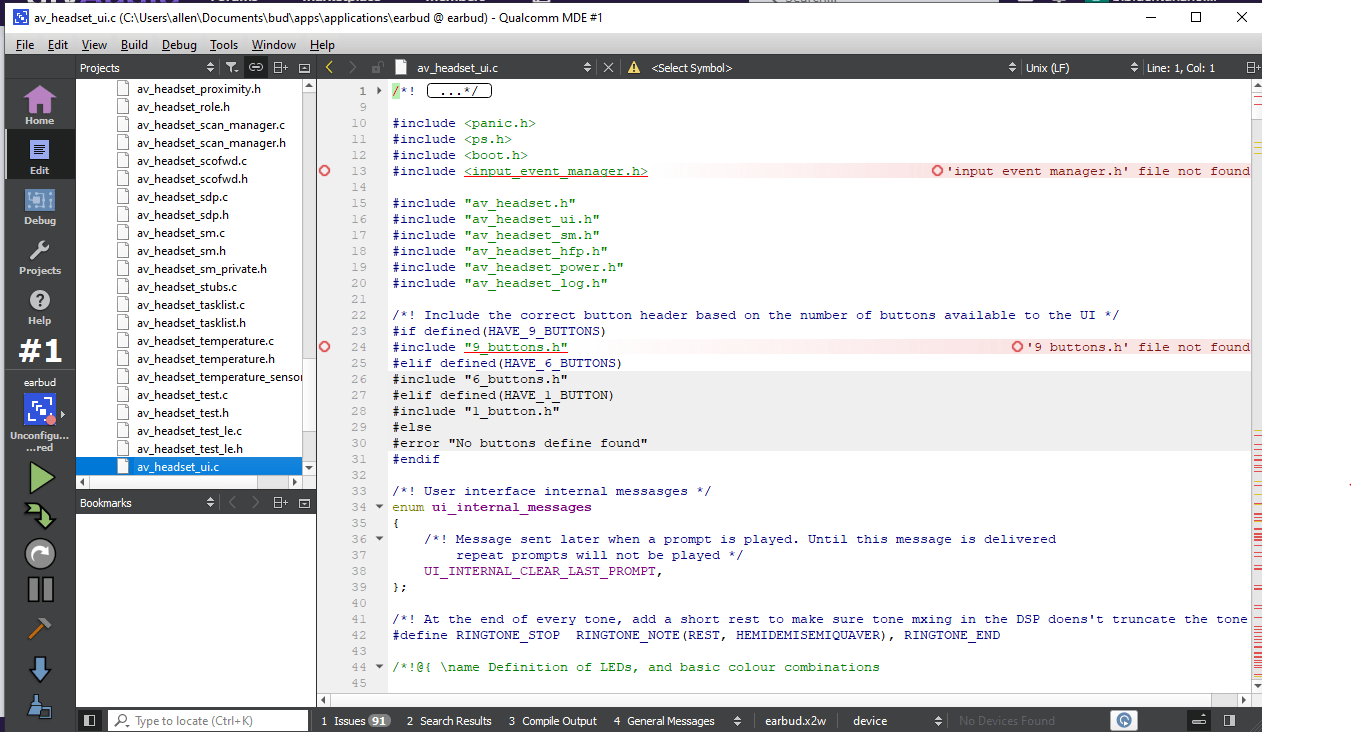Open the Bookmarks view selector dropdown

tap(148, 502)
